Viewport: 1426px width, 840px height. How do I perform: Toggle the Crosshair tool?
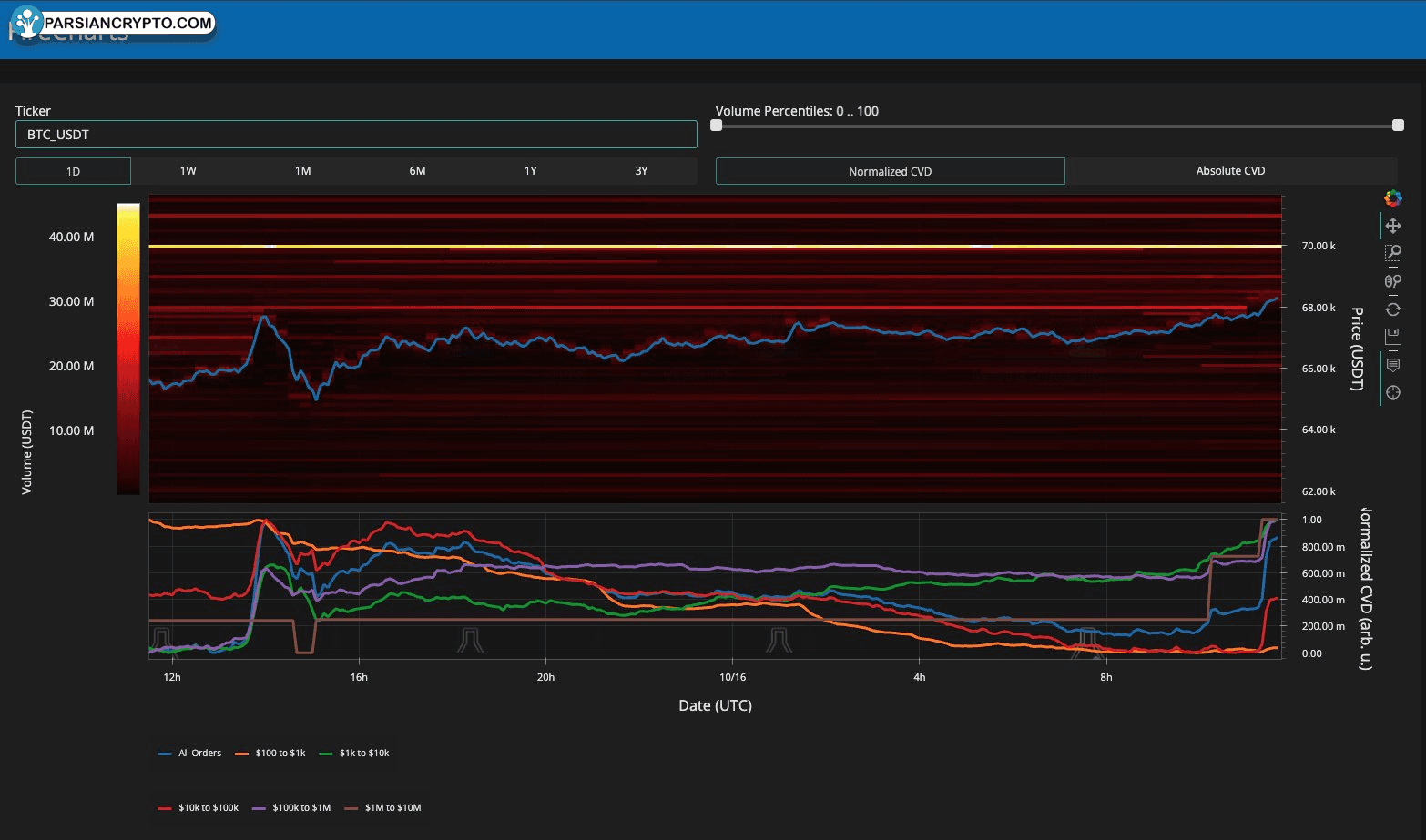tap(1392, 392)
